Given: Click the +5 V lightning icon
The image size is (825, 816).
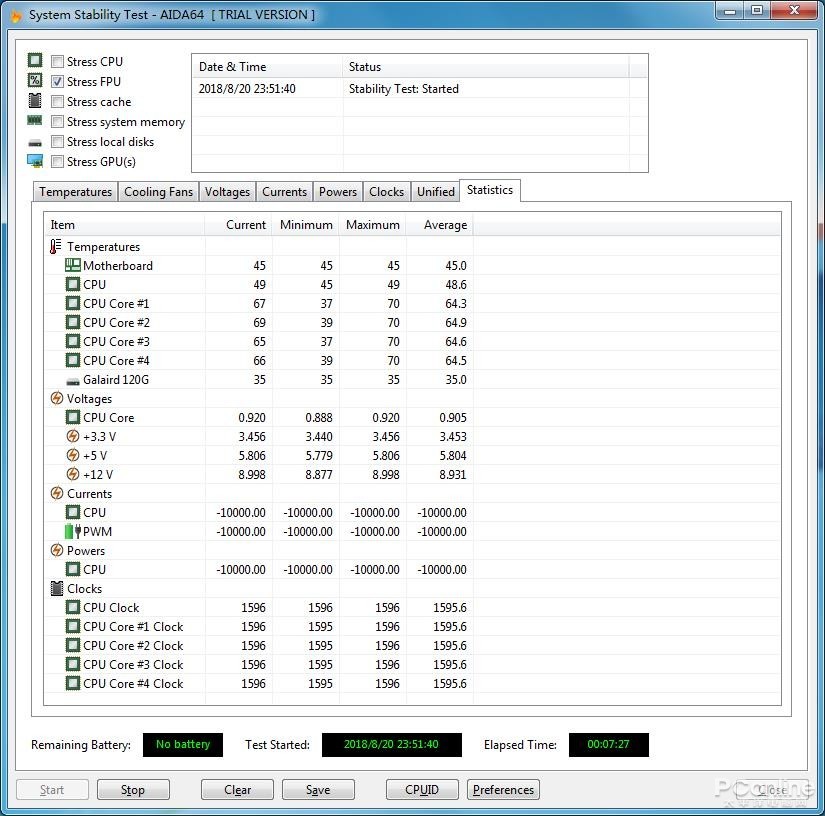Looking at the screenshot, I should click(73, 455).
